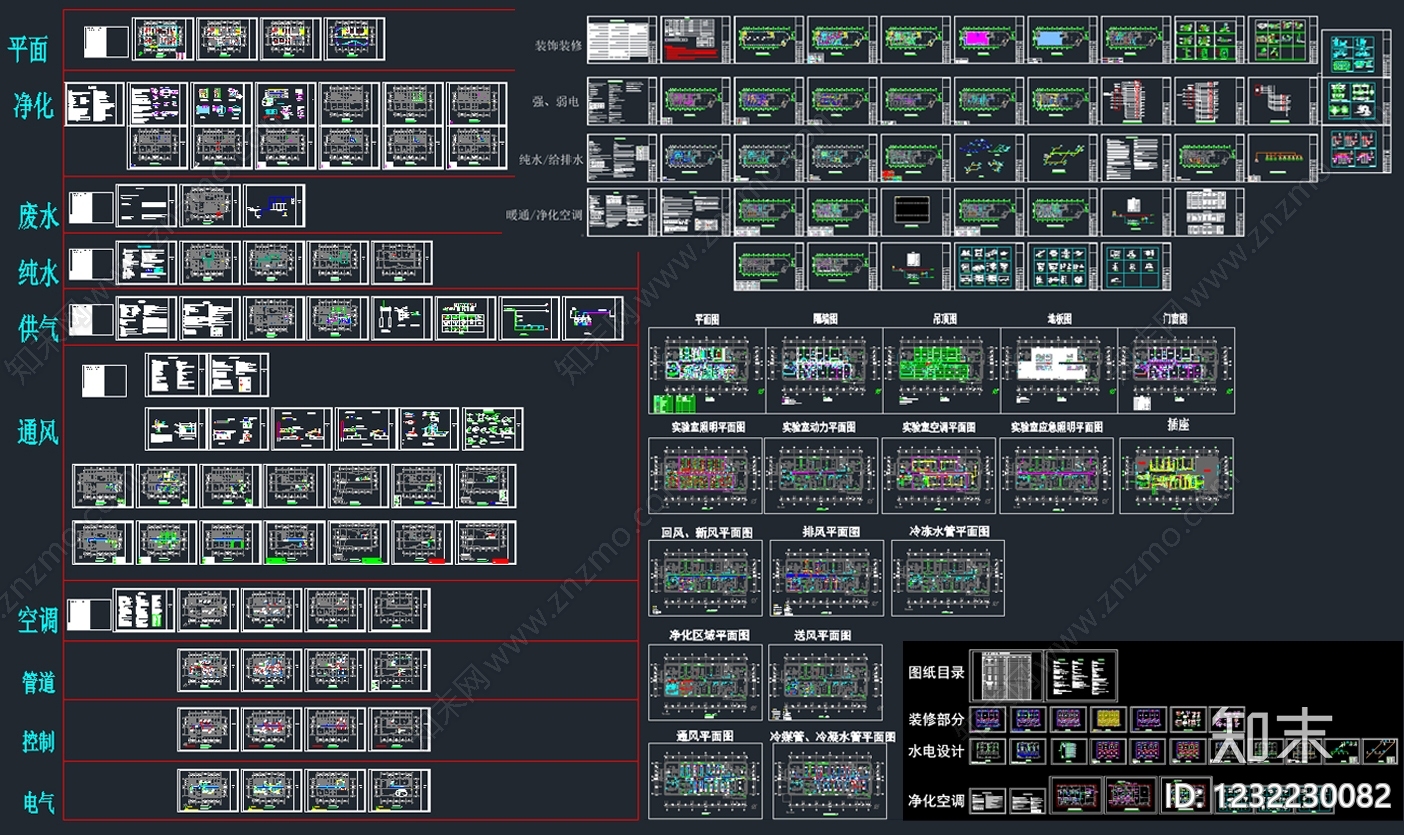Viewport: 1404px width, 835px height.
Task: Click the 回风、新风平面图 title
Action: (x=705, y=533)
